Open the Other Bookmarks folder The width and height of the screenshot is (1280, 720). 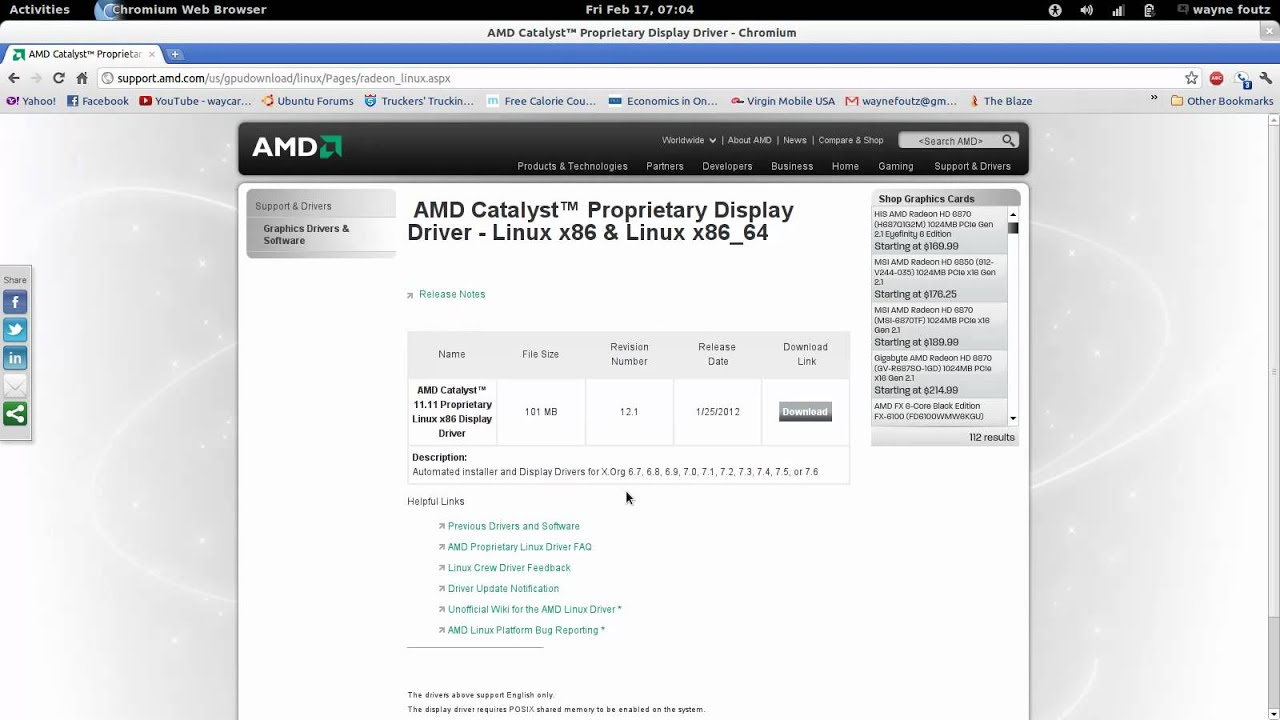click(1222, 101)
